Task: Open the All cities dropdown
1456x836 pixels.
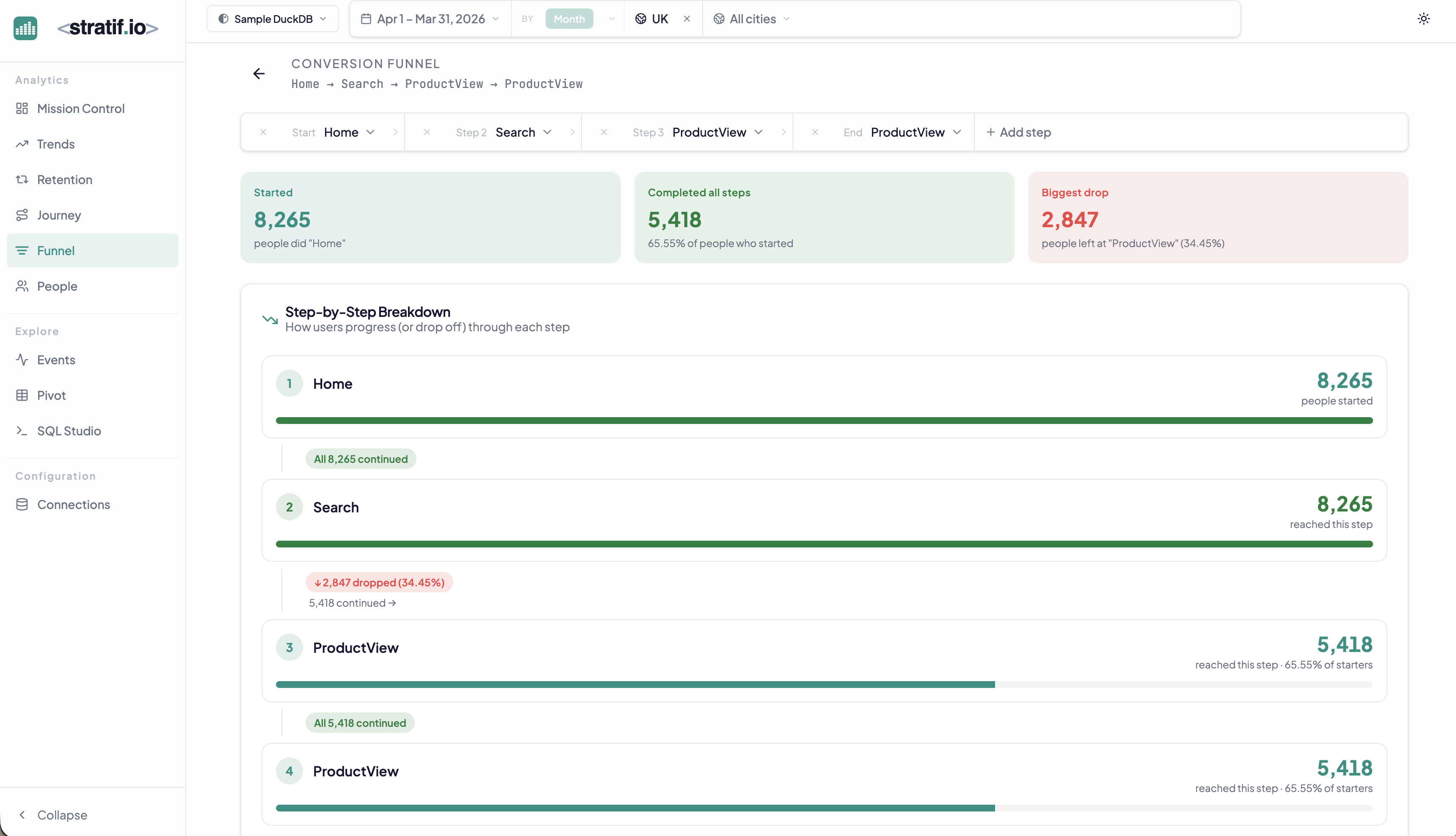Action: [752, 19]
